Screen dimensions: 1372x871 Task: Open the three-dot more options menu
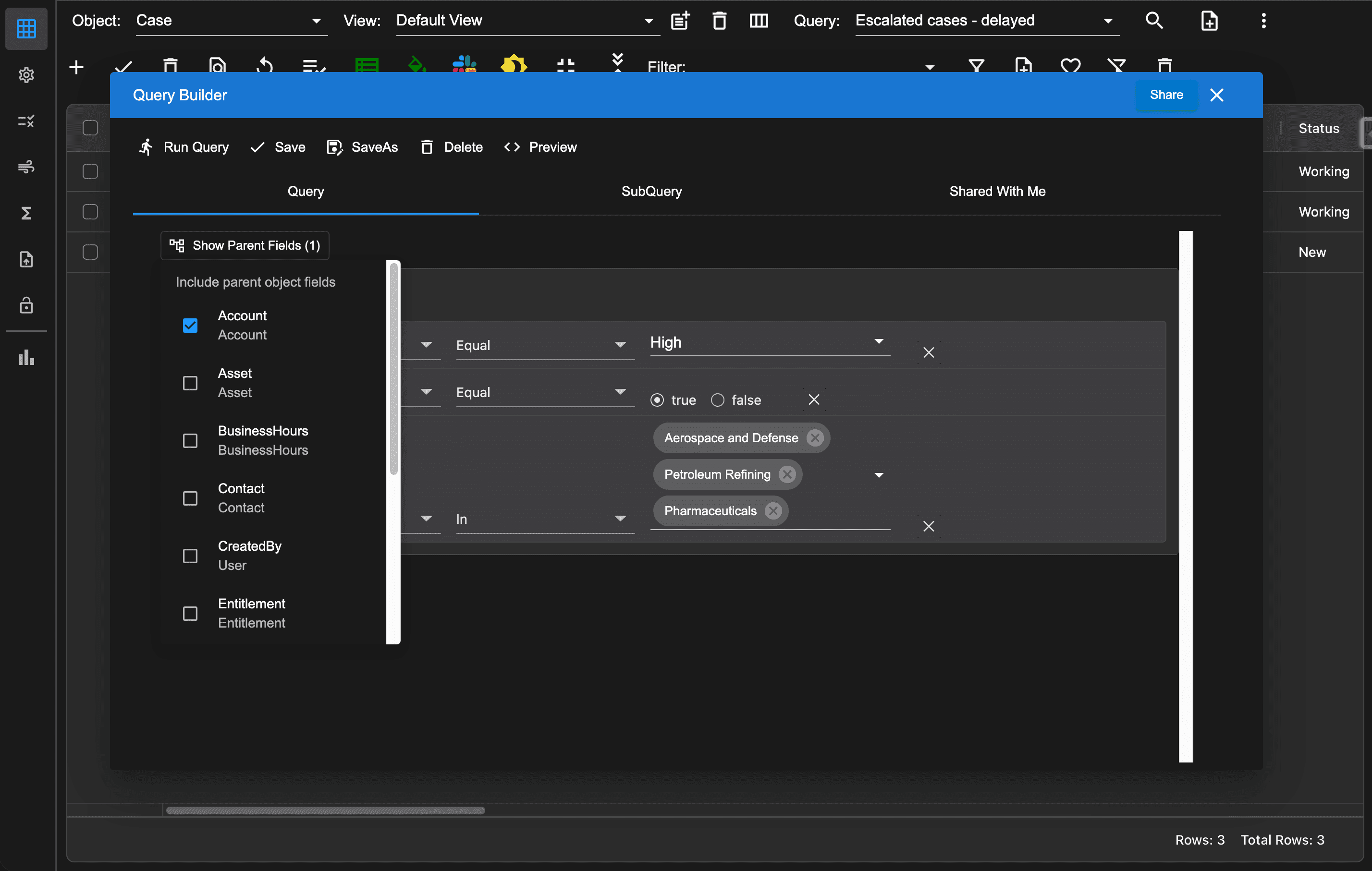[x=1263, y=21]
